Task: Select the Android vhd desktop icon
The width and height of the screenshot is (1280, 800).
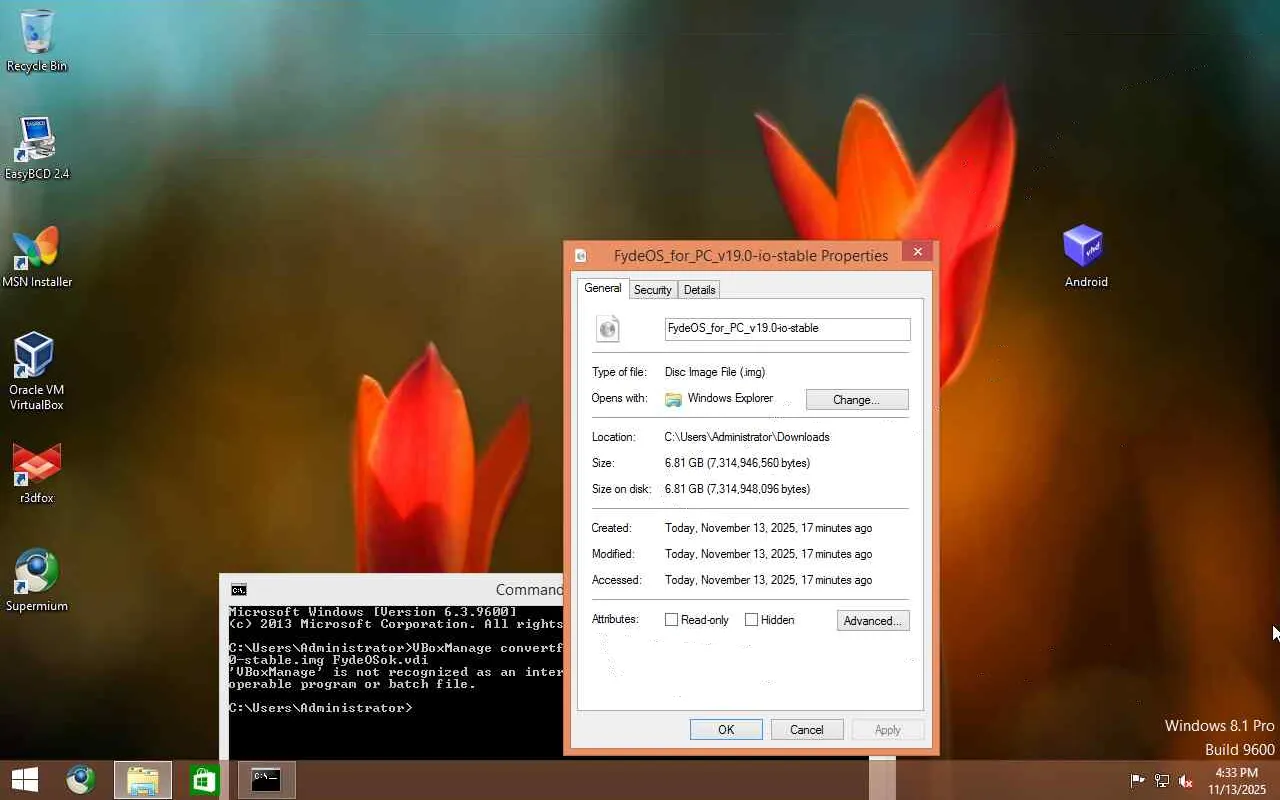Action: 1086,256
